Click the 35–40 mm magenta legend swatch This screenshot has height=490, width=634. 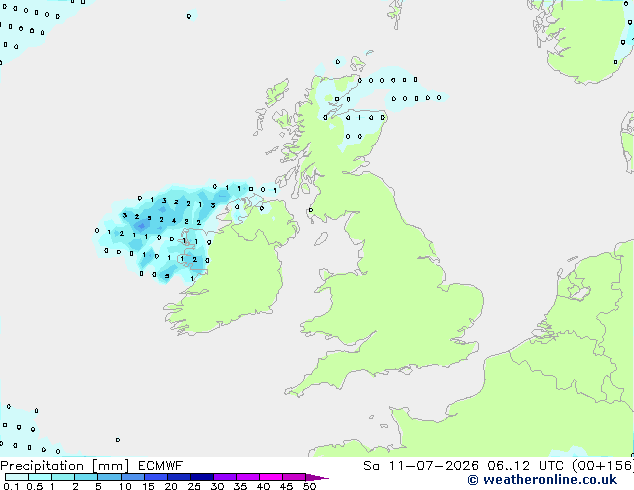point(247,477)
